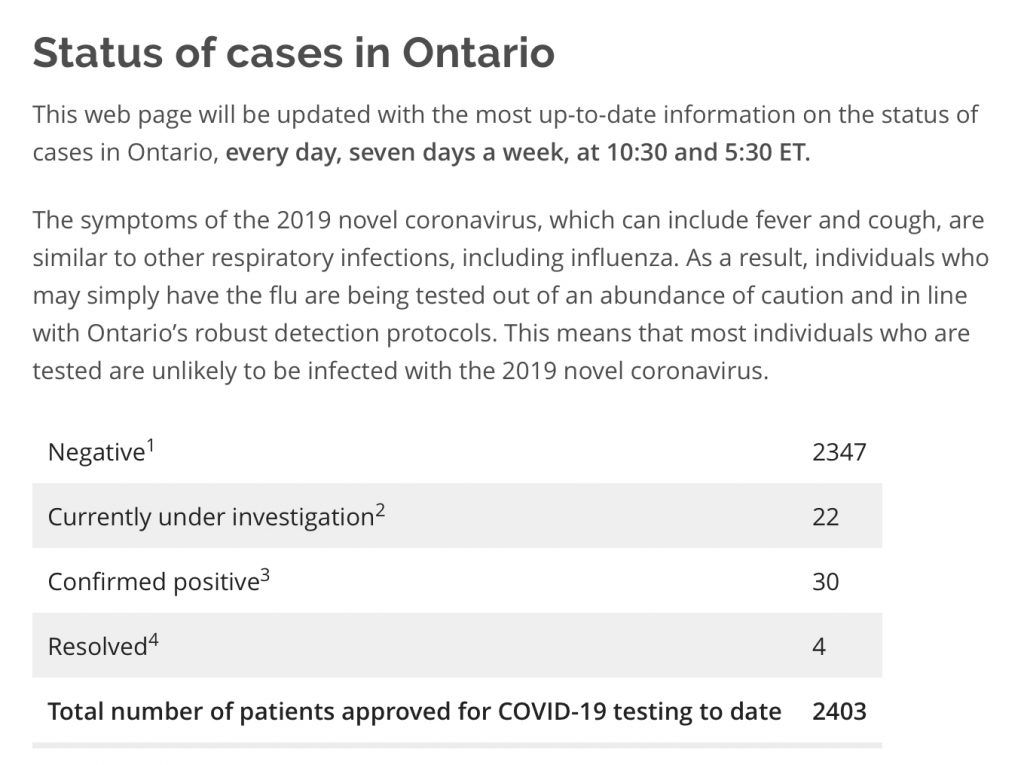Select the 2347 negative count value
1024x765 pixels.
(x=839, y=452)
